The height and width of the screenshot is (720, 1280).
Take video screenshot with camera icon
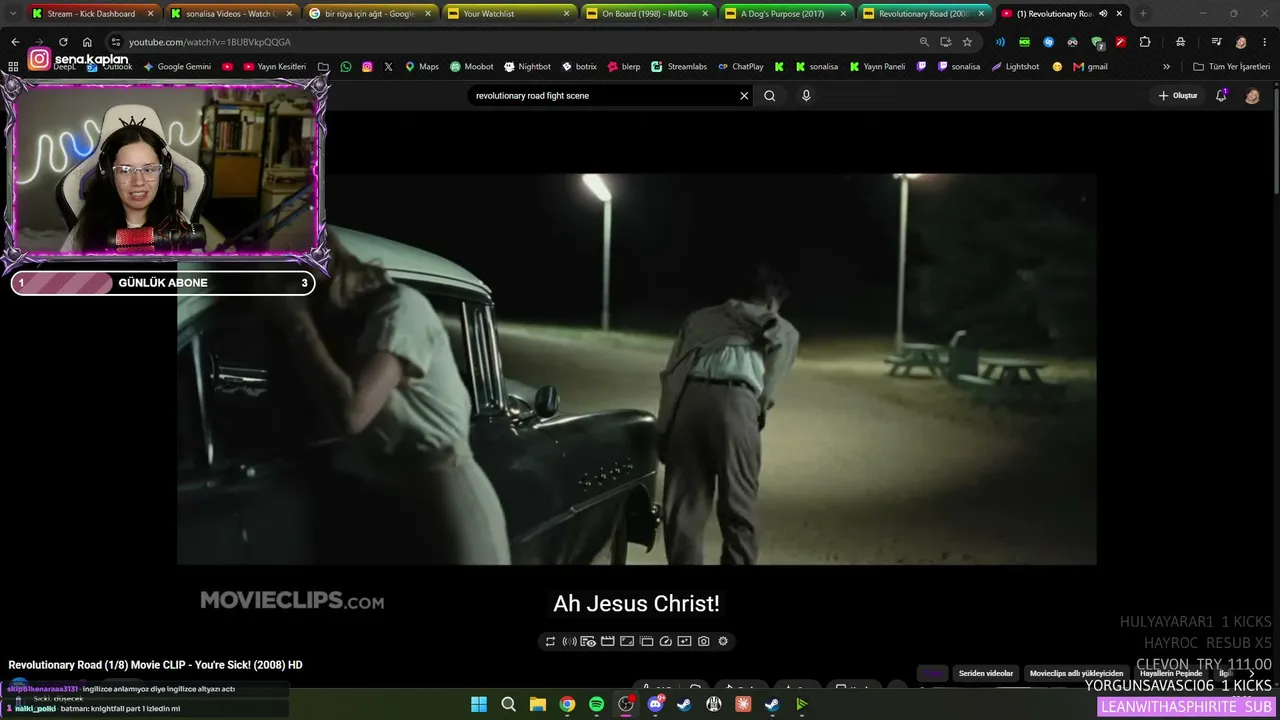704,641
